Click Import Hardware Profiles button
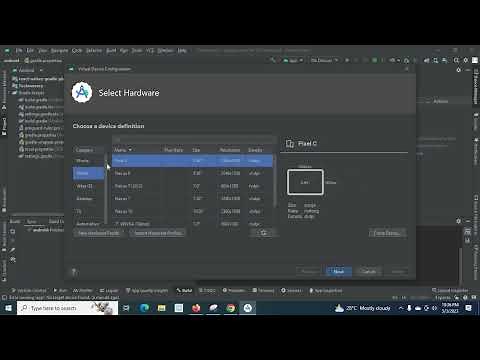 (x=158, y=233)
